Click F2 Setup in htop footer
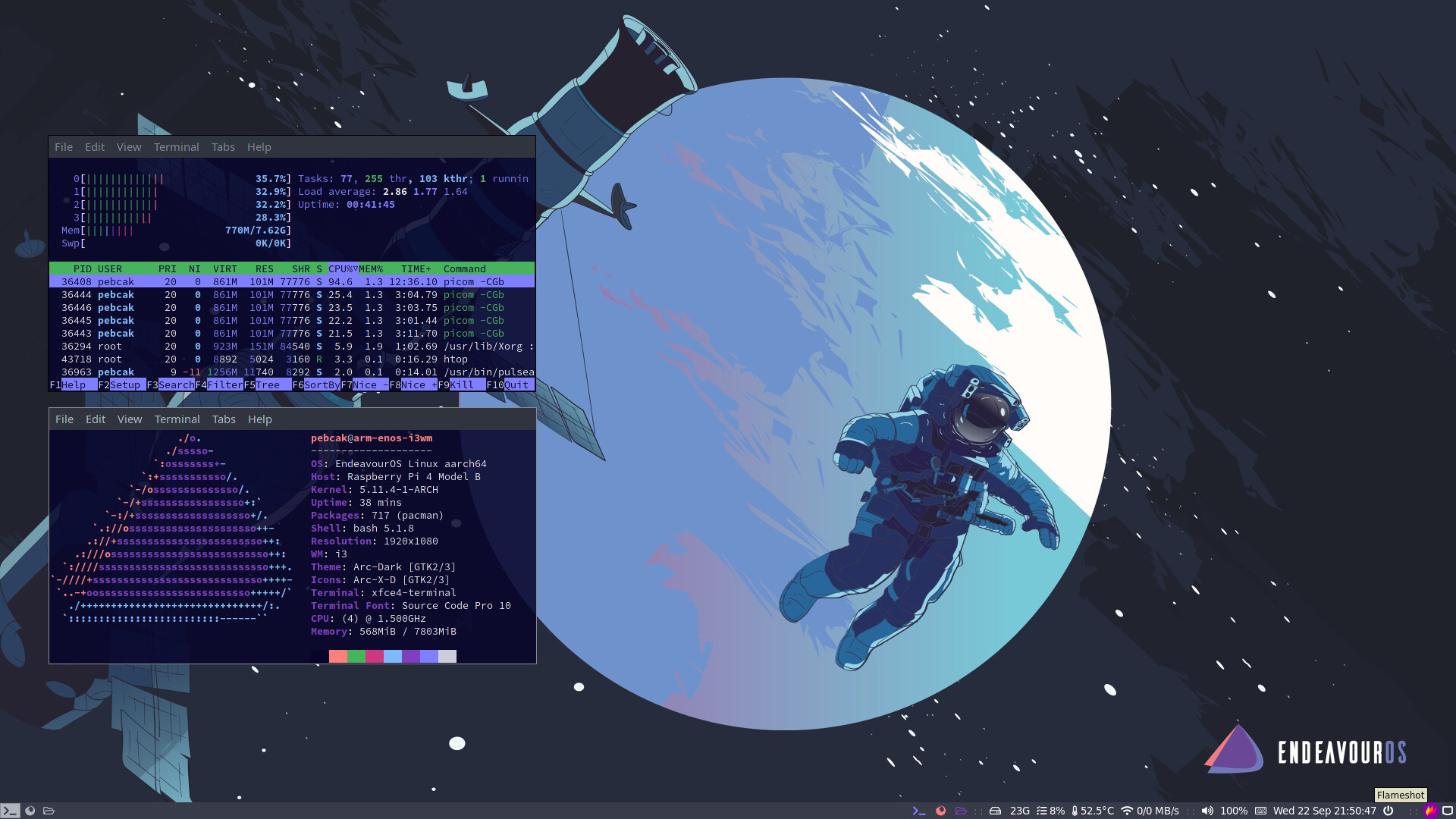 pyautogui.click(x=122, y=385)
